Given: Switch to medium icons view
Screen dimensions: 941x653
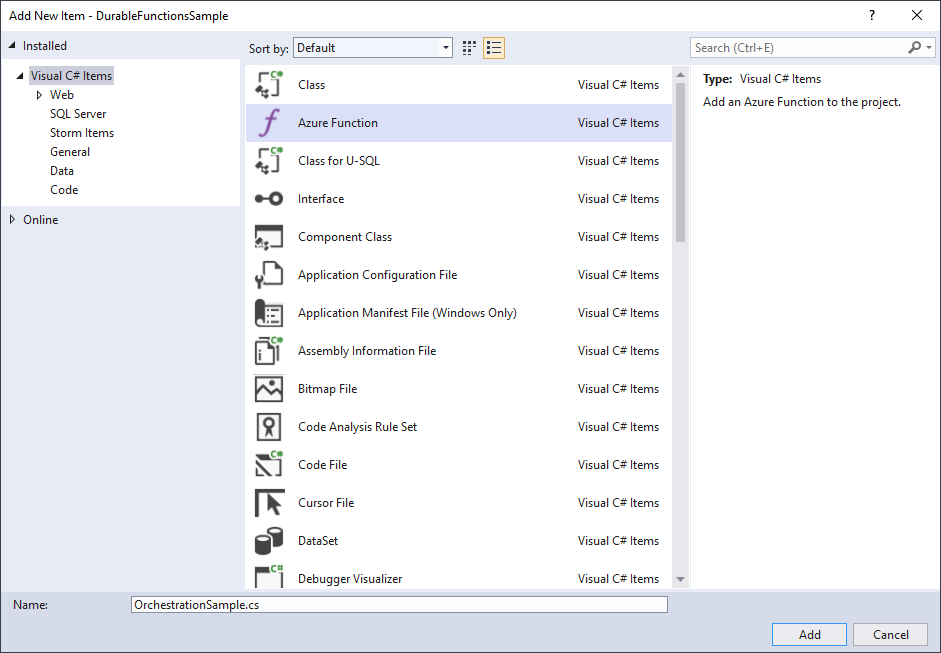Looking at the screenshot, I should click(468, 47).
